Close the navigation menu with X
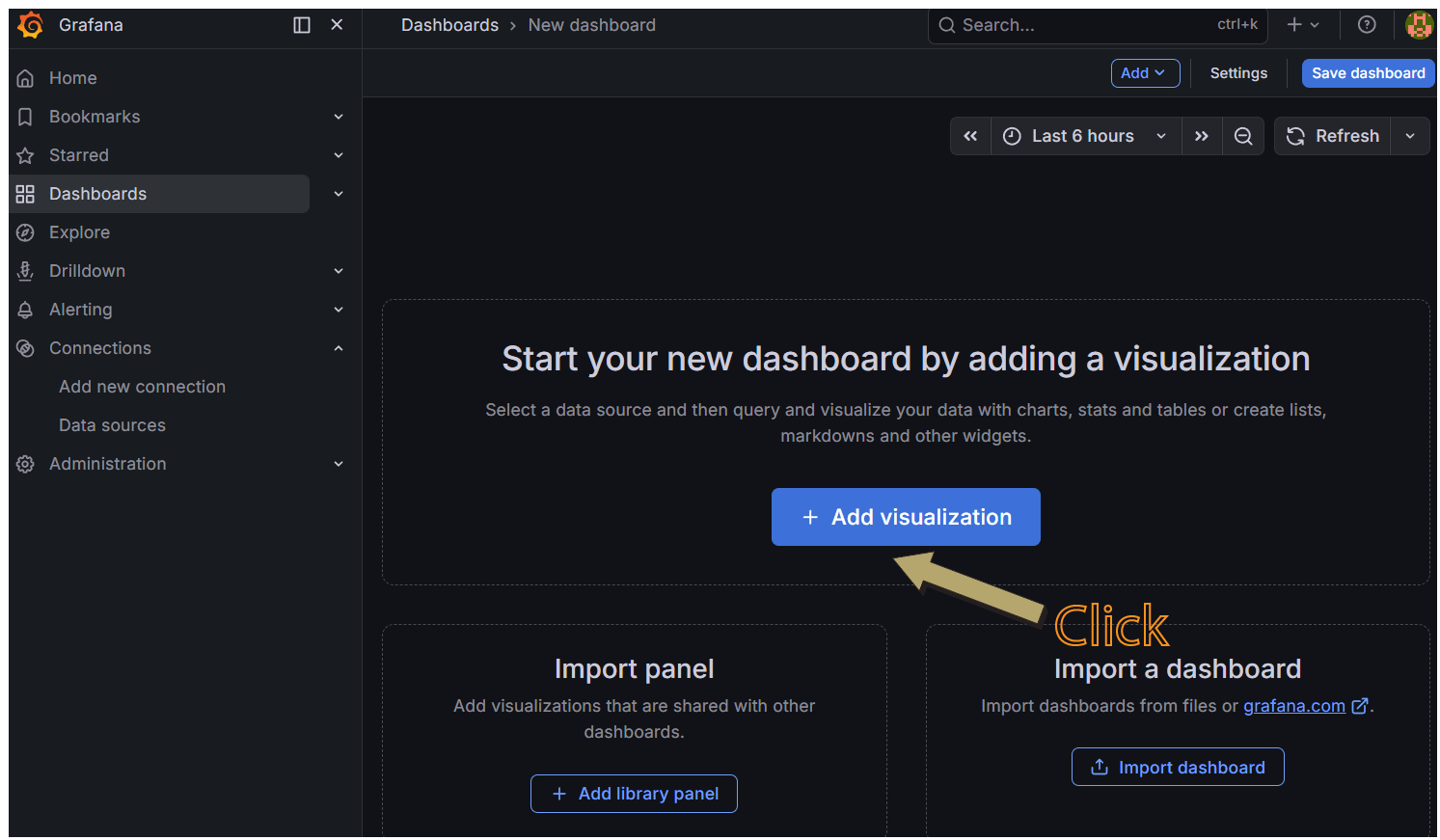 point(337,25)
